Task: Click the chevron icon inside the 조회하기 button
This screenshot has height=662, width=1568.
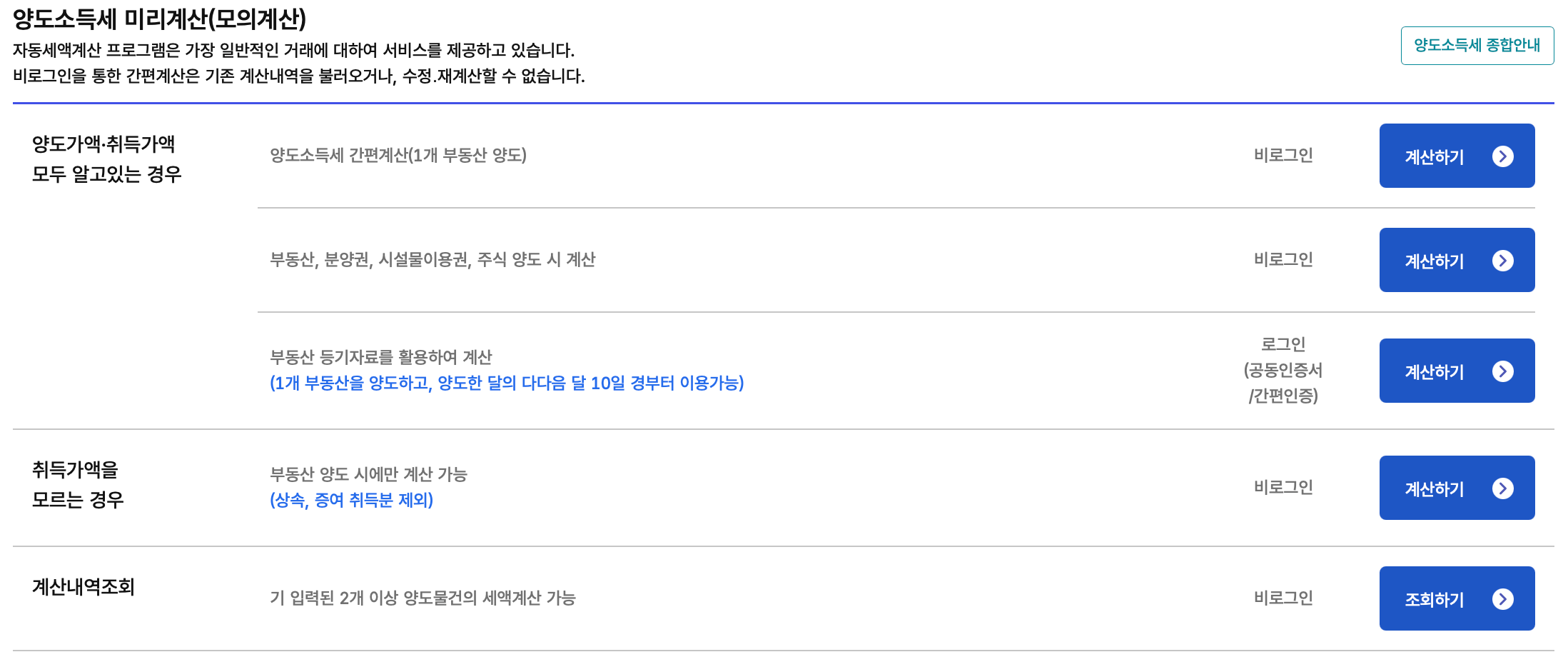Action: click(1503, 598)
